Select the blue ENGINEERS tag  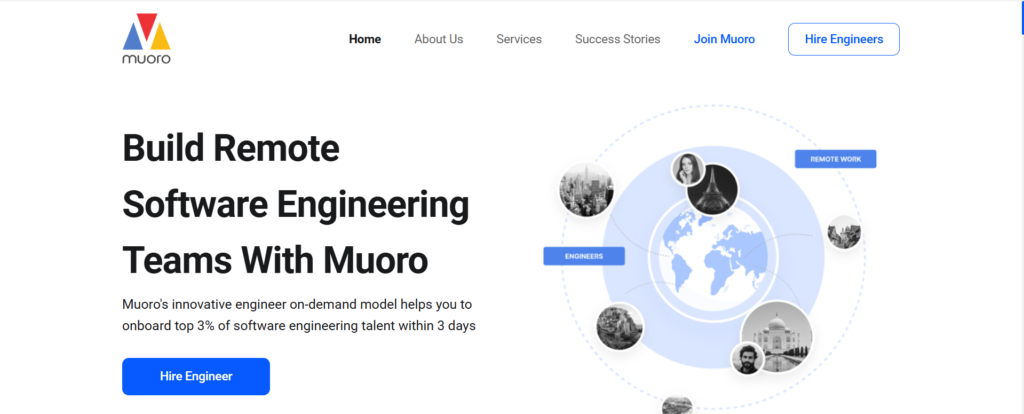click(x=583, y=256)
